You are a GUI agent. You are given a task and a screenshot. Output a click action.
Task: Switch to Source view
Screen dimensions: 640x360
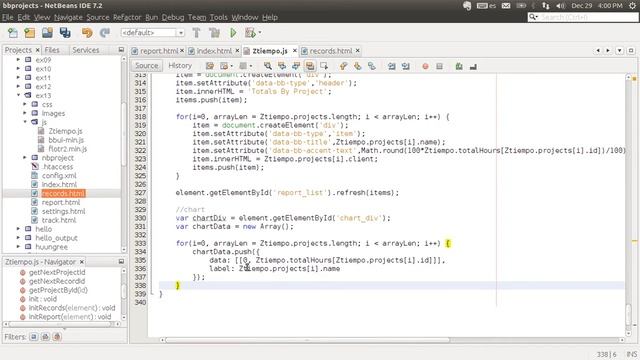coord(147,66)
